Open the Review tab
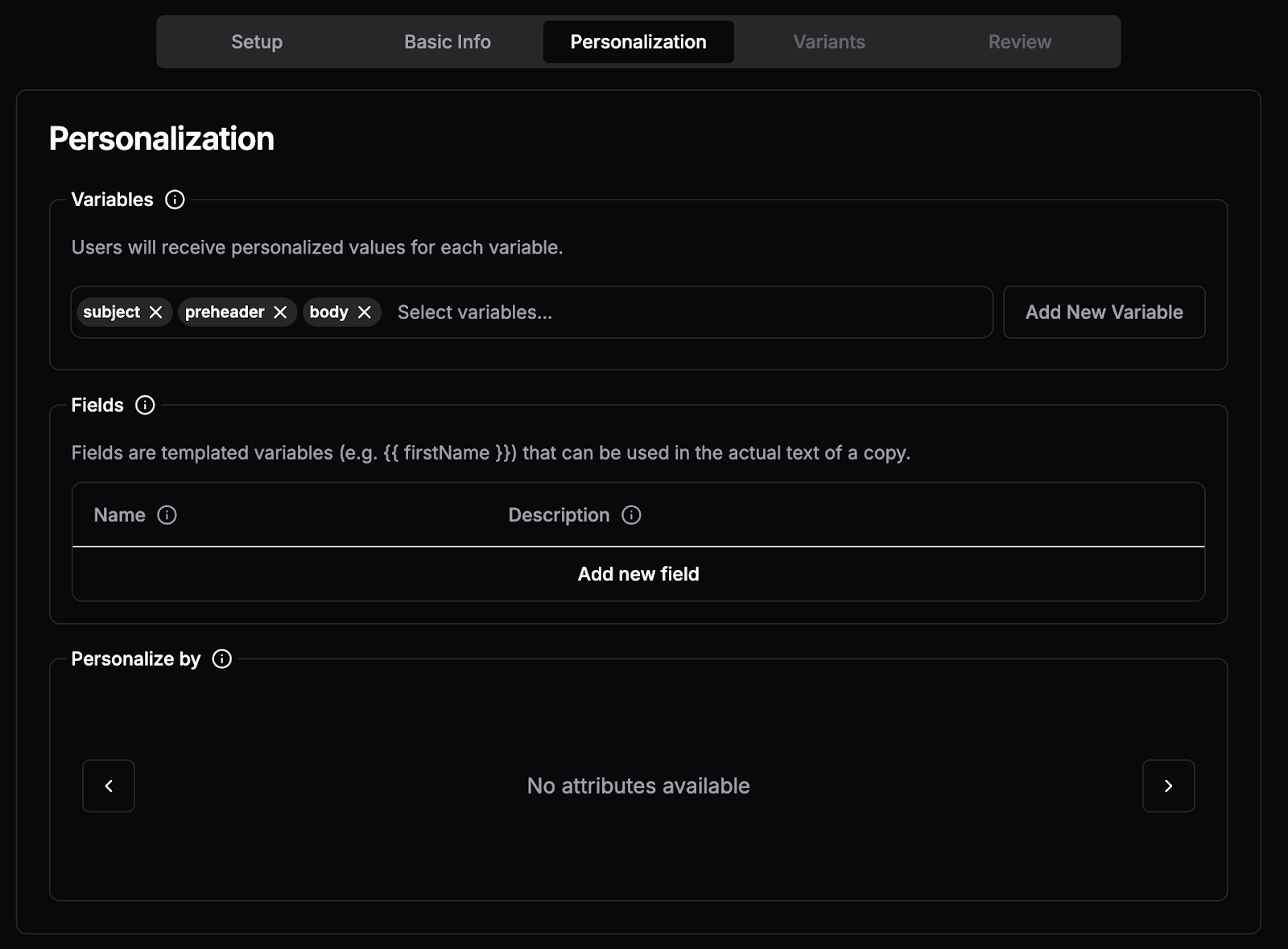This screenshot has width=1288, height=949. click(1020, 42)
